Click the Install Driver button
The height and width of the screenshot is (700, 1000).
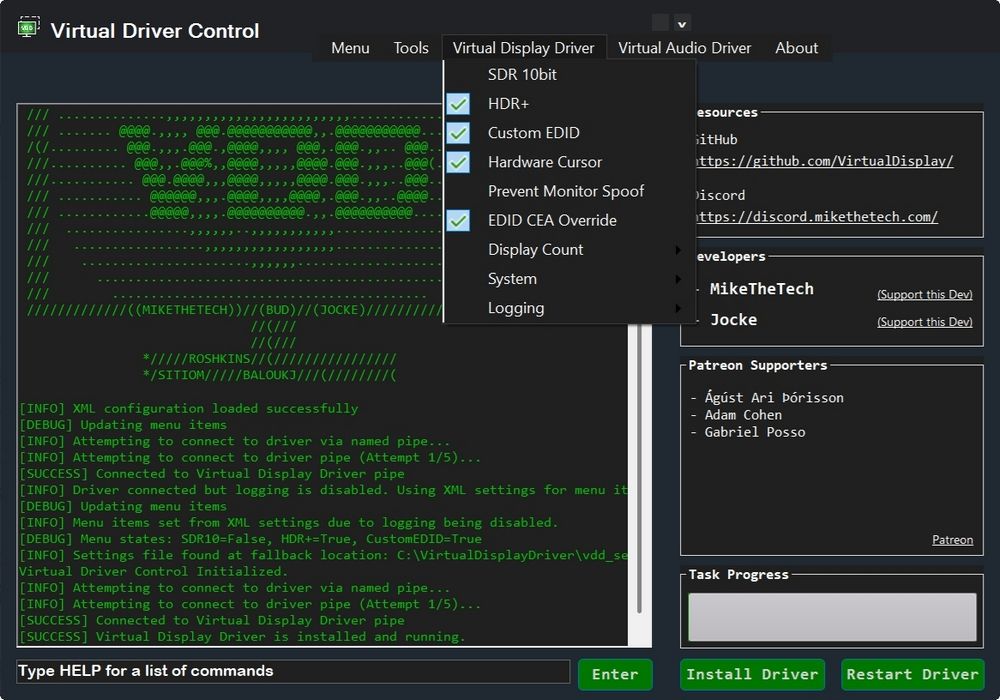tap(752, 674)
